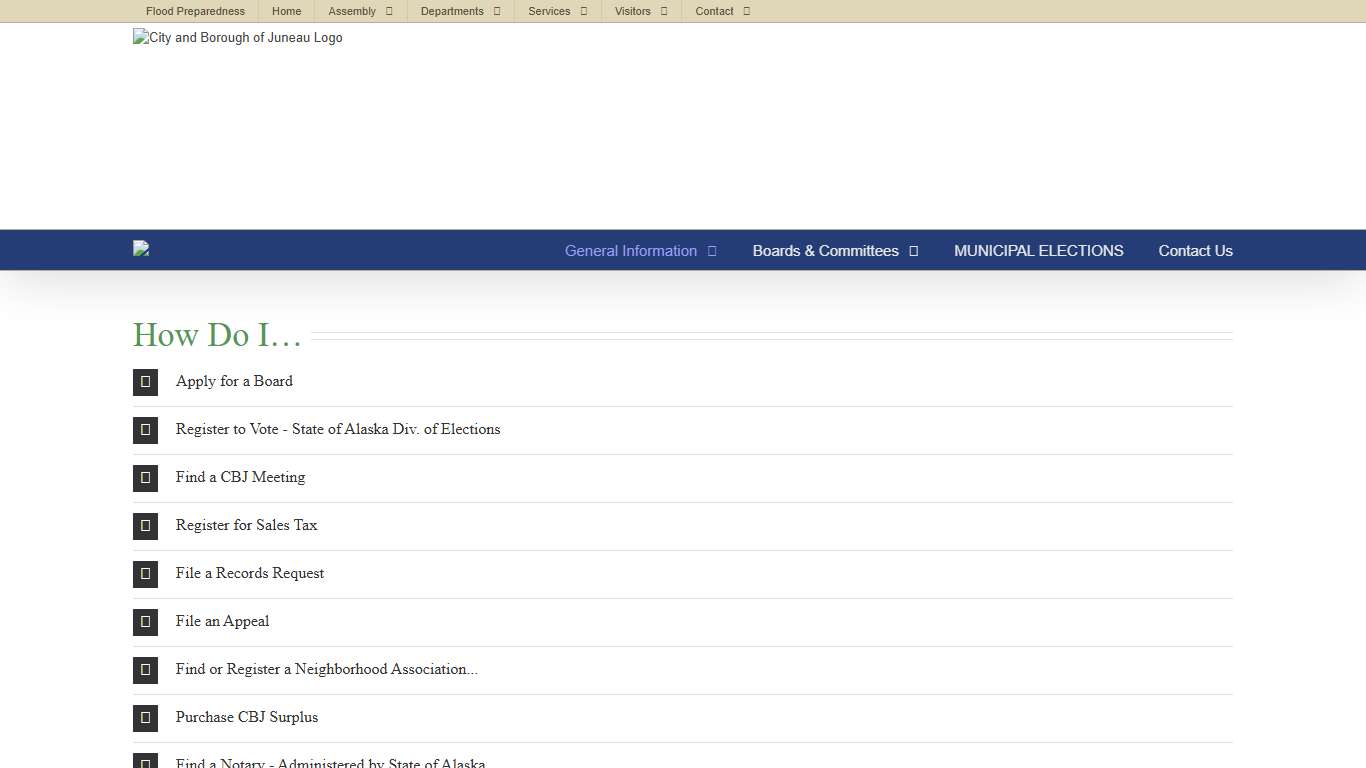Open the Flood Preparedness link
Viewport: 1366px width, 768px height.
[195, 11]
